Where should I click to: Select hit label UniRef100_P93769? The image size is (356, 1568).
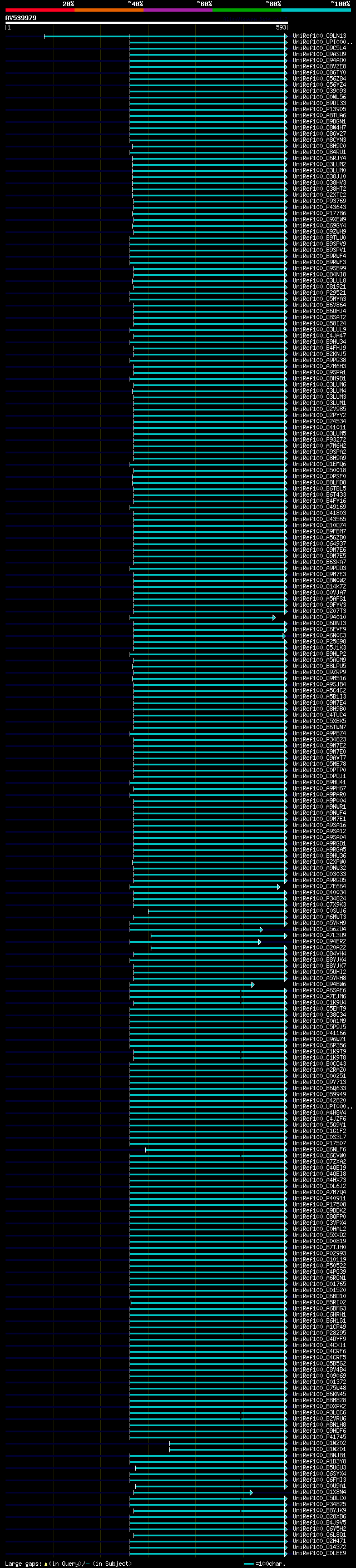319,201
